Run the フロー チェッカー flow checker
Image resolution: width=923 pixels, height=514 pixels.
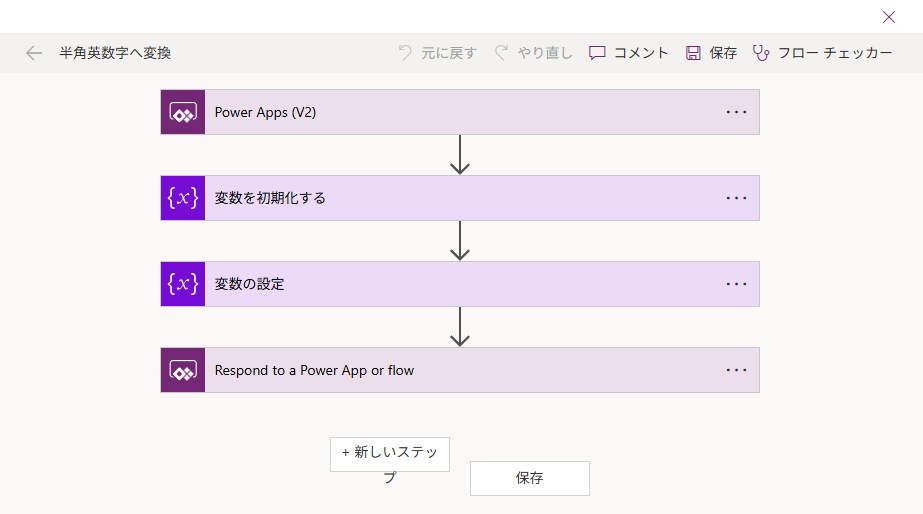pos(822,53)
